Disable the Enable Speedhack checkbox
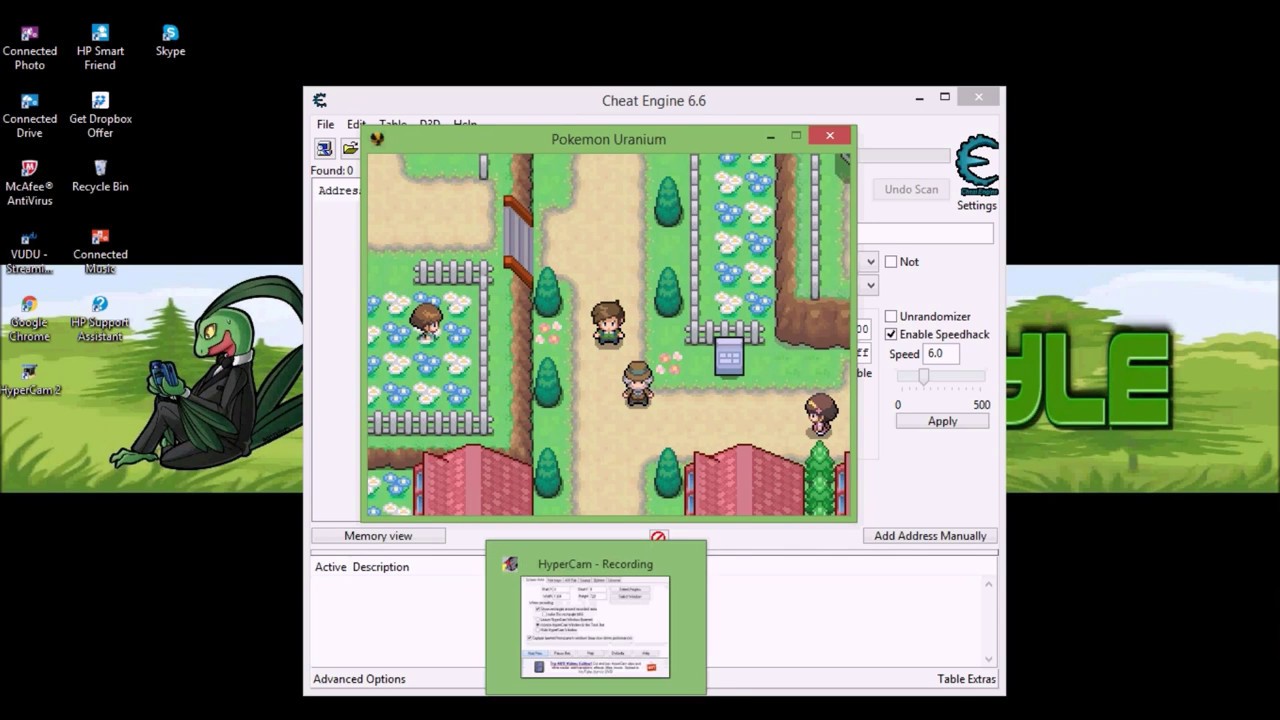 click(891, 335)
